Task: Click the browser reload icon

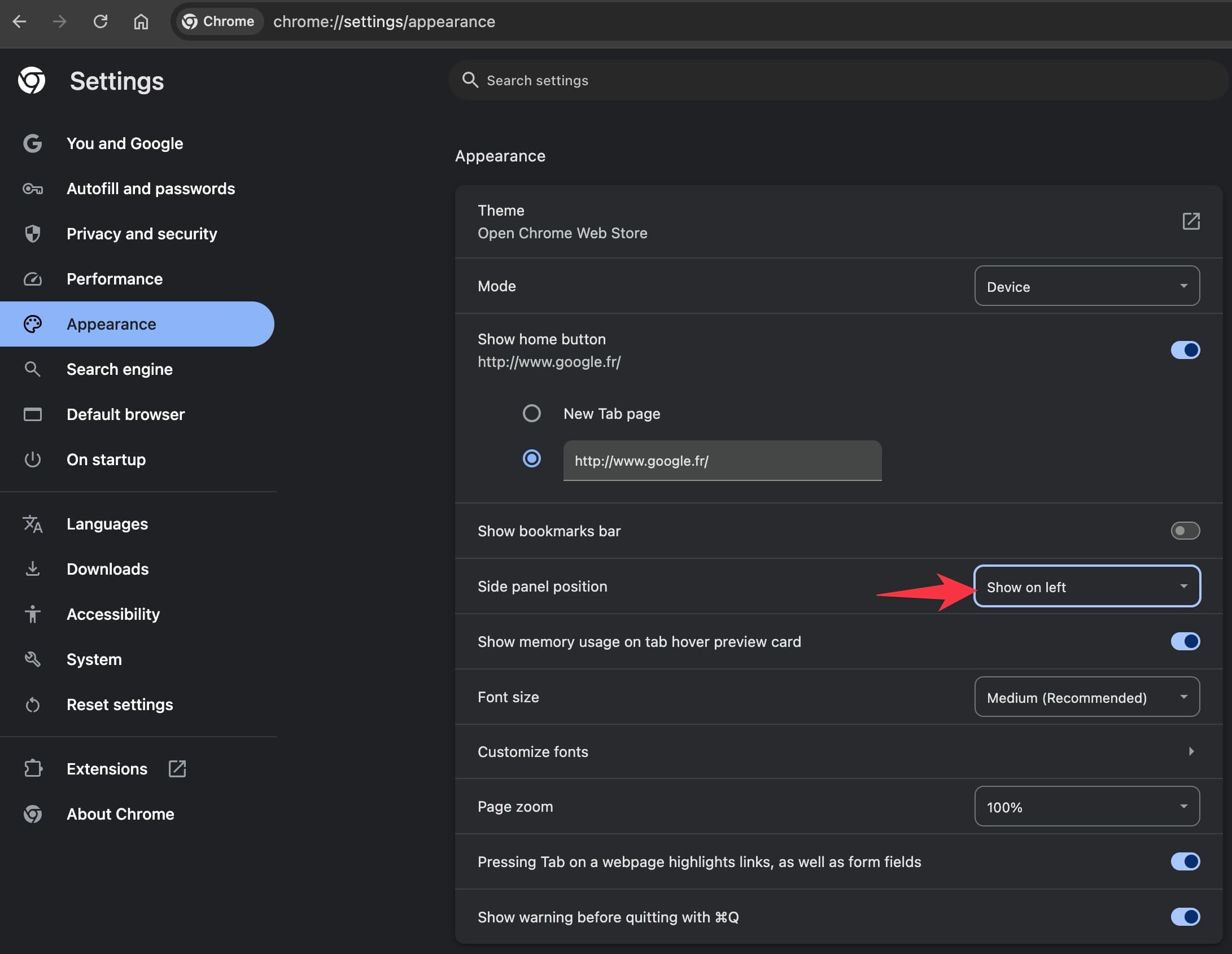Action: pos(101,21)
